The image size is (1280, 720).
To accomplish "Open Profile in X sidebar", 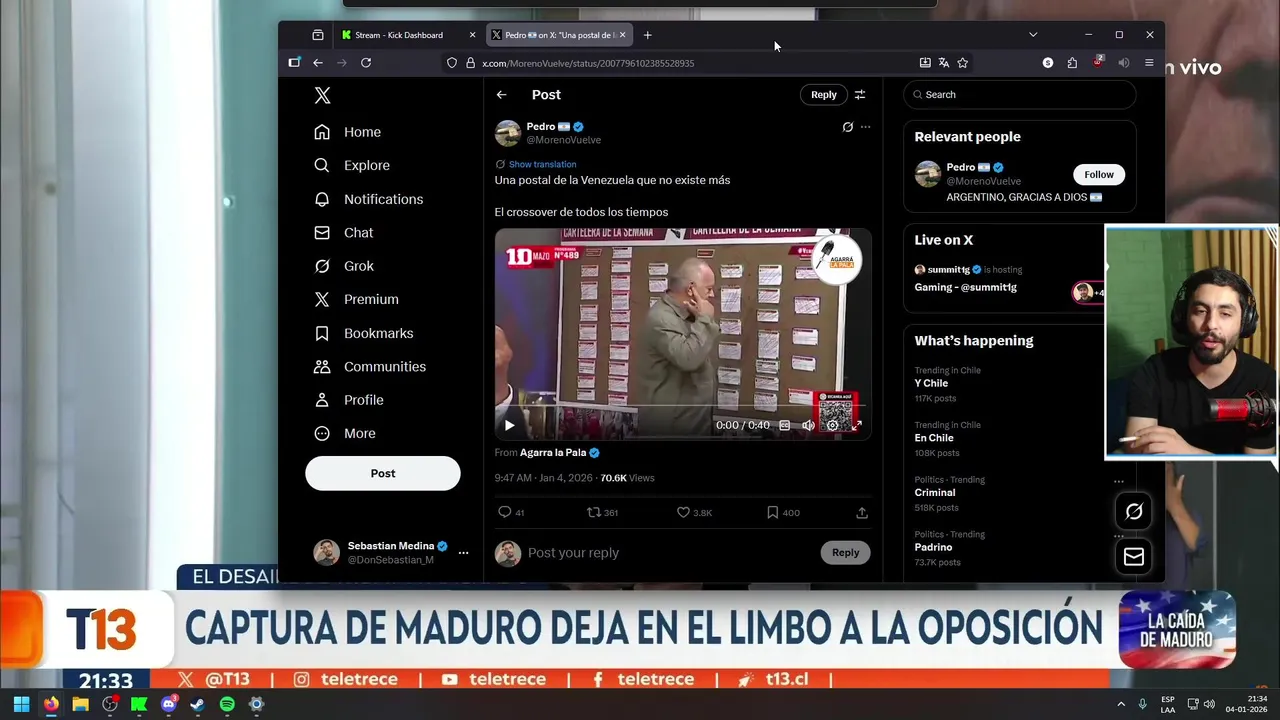I will (348, 400).
